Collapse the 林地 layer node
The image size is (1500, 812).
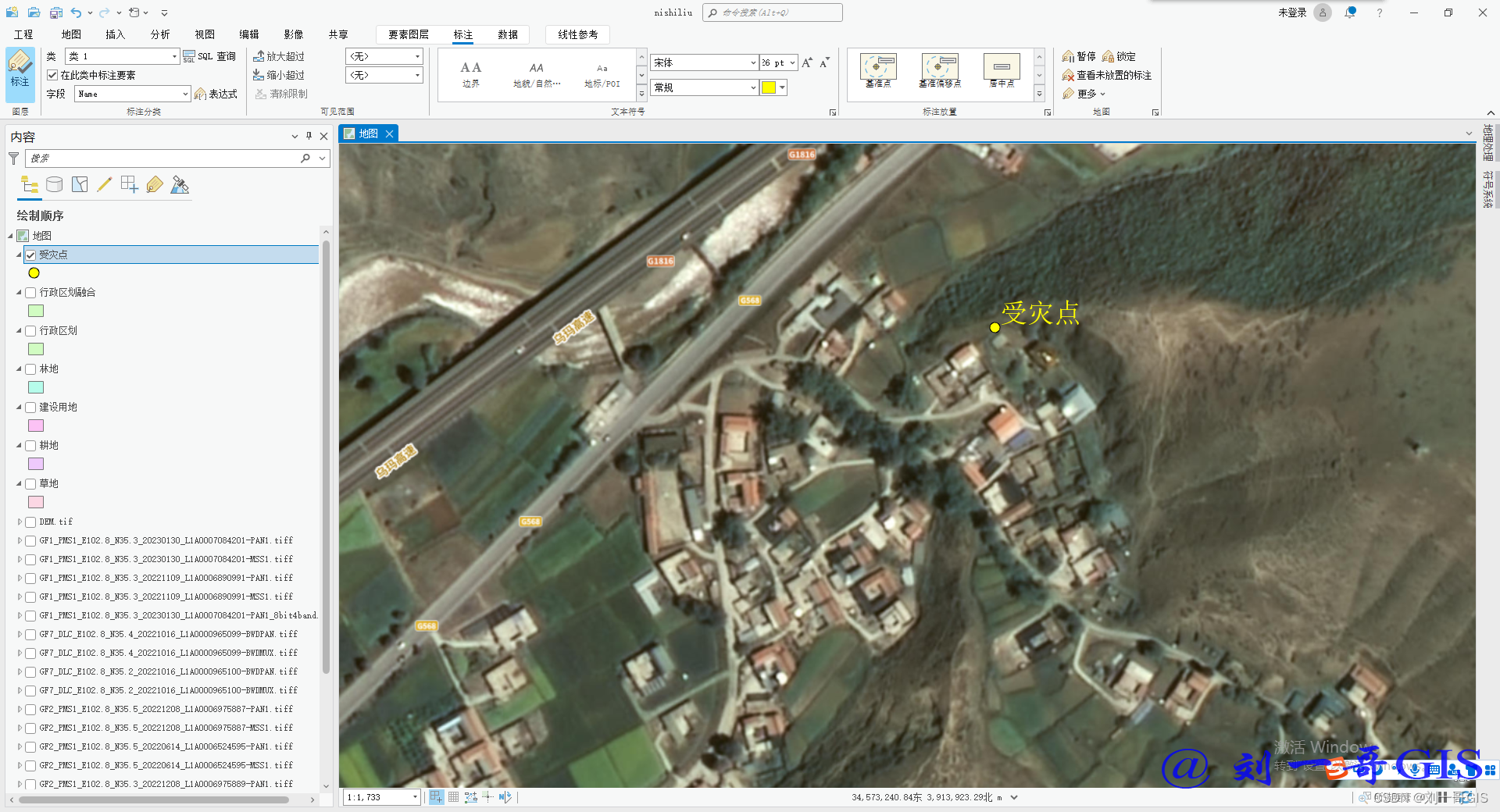(20, 369)
